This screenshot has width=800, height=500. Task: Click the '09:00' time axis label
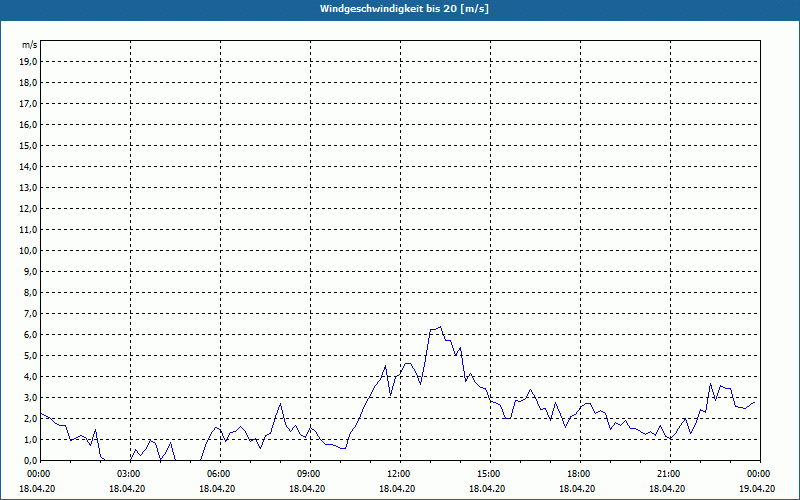point(308,474)
